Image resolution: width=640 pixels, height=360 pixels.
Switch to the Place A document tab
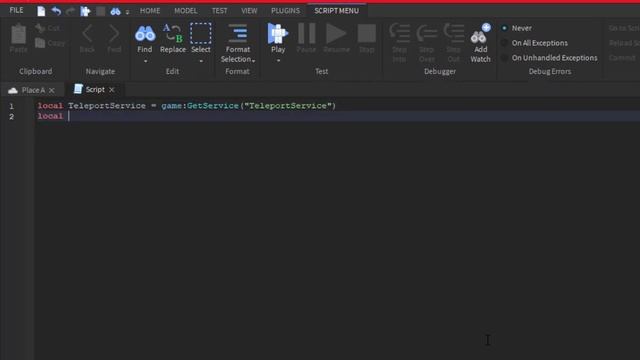(27, 90)
